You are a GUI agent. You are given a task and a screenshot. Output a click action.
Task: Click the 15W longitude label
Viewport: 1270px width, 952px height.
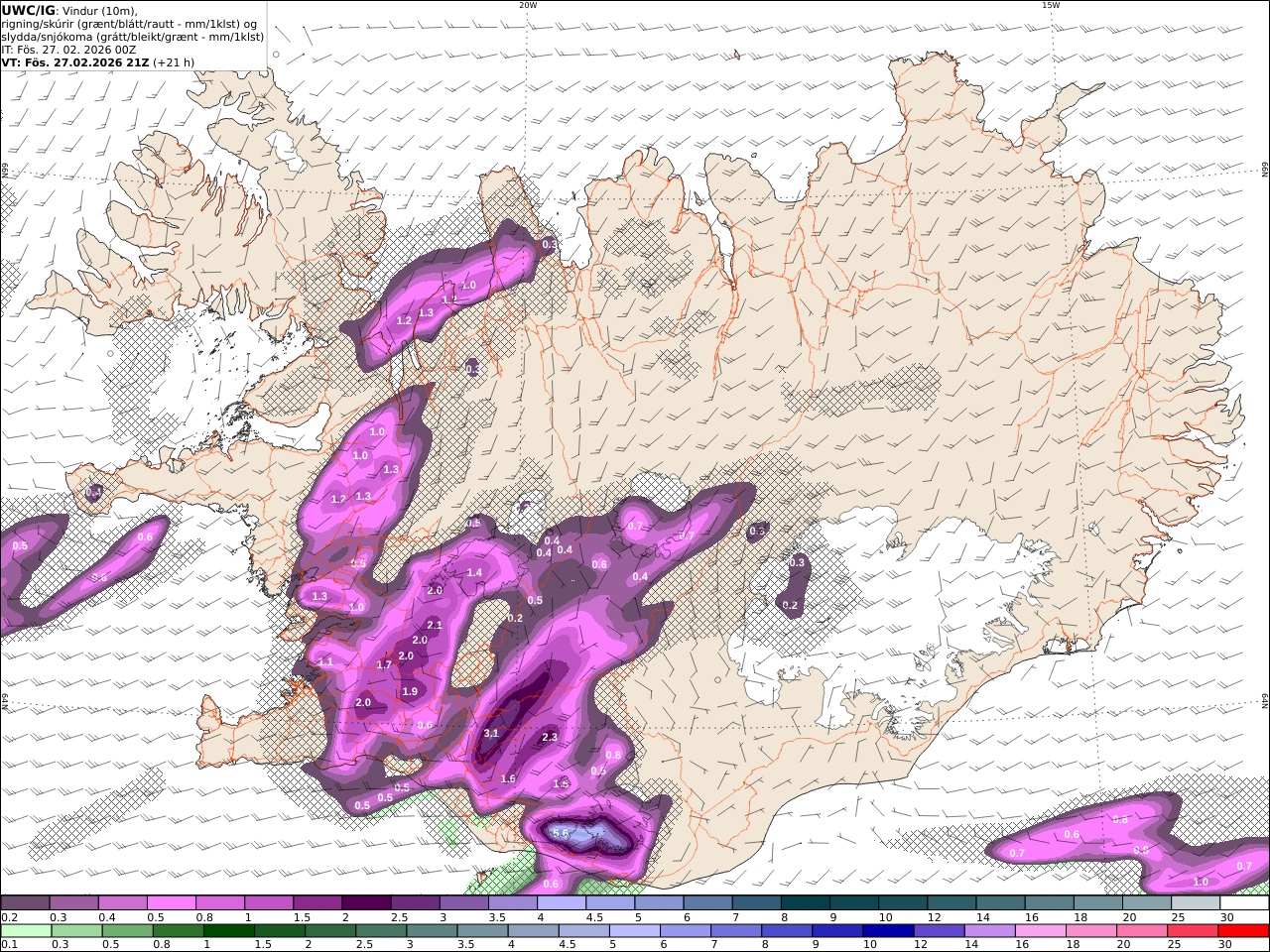1051,5
